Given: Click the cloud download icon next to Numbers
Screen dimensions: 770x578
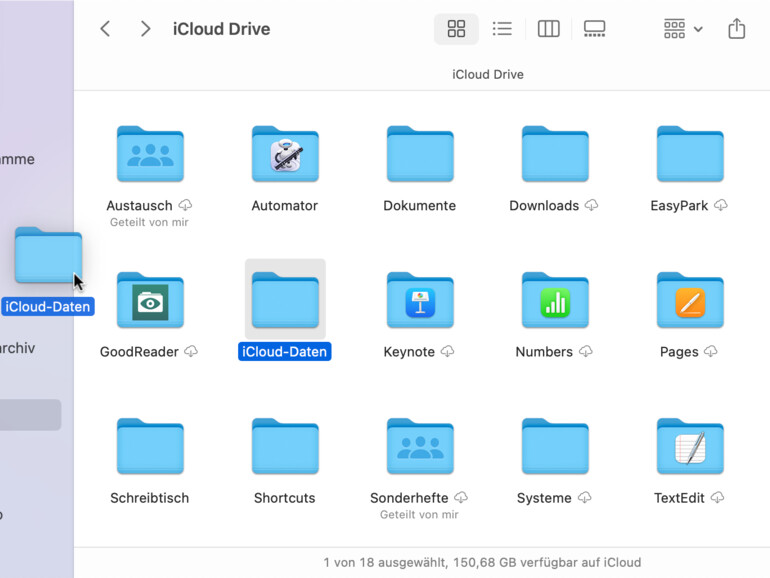Looking at the screenshot, I should click(586, 351).
